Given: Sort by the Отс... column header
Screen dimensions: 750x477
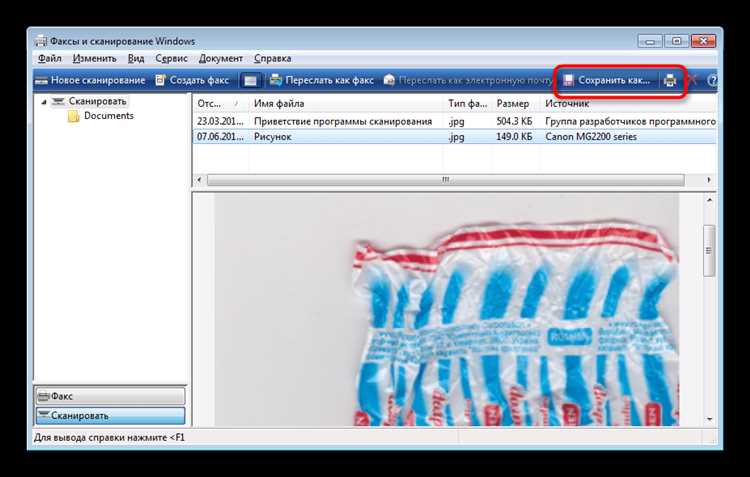Looking at the screenshot, I should click(219, 103).
